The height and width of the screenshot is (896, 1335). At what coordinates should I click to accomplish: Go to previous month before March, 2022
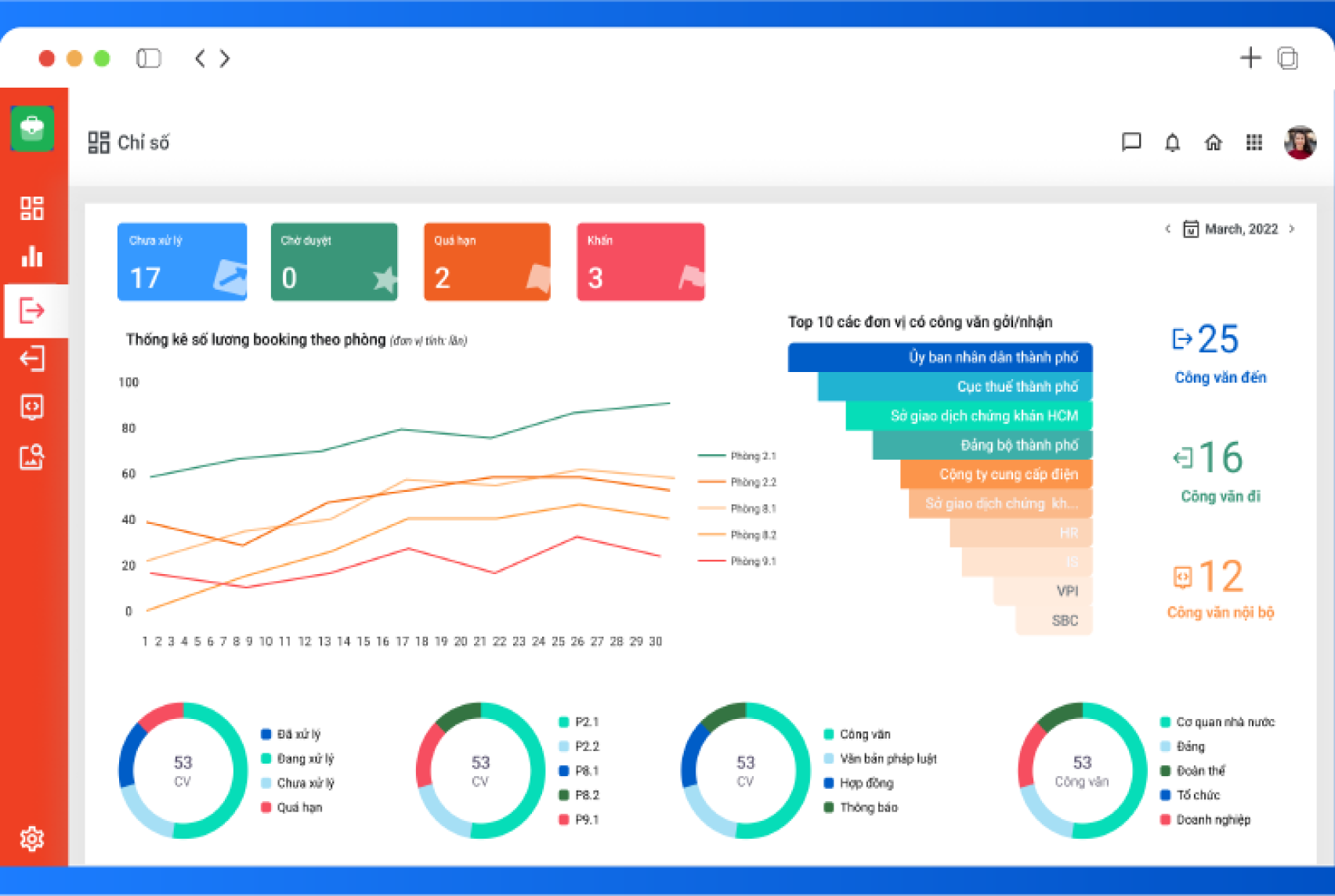click(x=1167, y=229)
